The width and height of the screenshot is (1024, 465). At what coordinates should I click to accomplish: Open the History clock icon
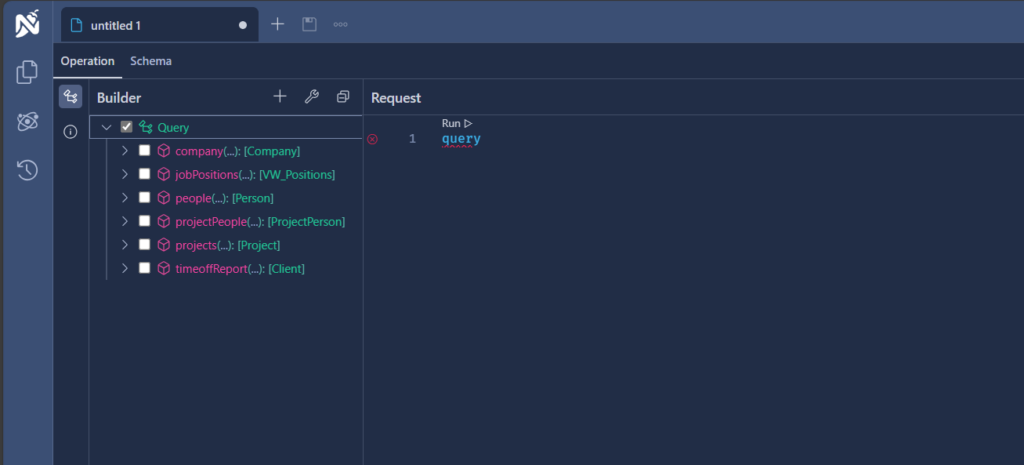(27, 171)
